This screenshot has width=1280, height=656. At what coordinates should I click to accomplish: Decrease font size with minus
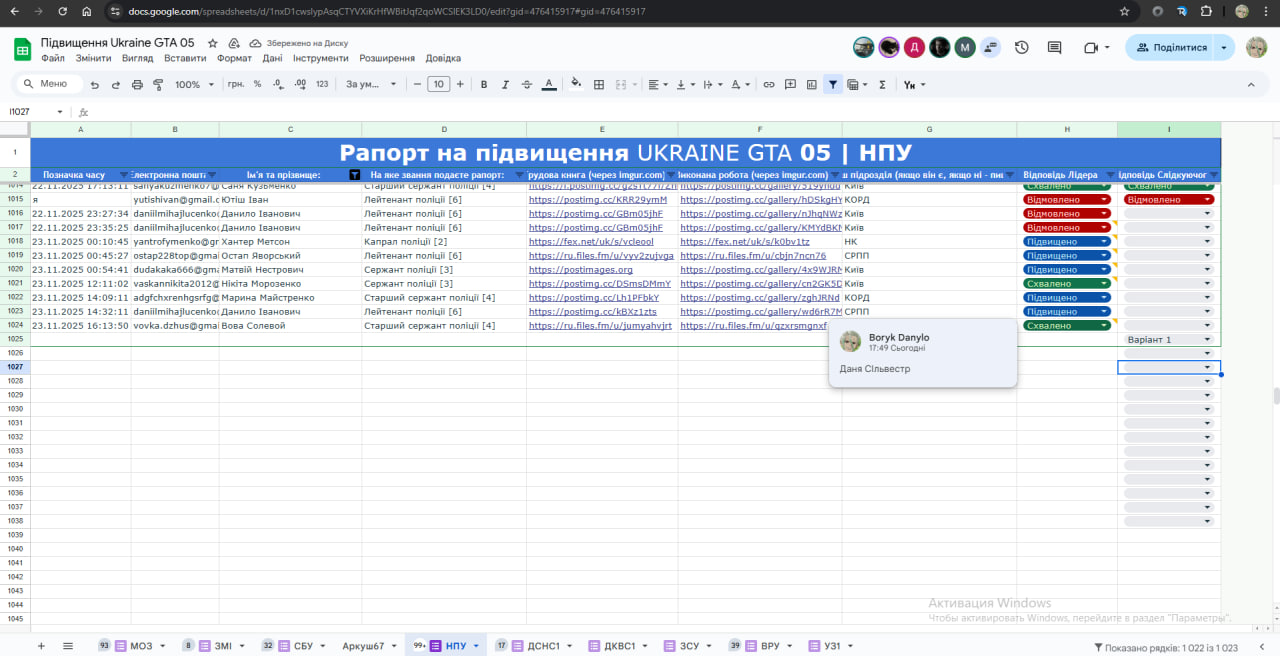pos(416,85)
